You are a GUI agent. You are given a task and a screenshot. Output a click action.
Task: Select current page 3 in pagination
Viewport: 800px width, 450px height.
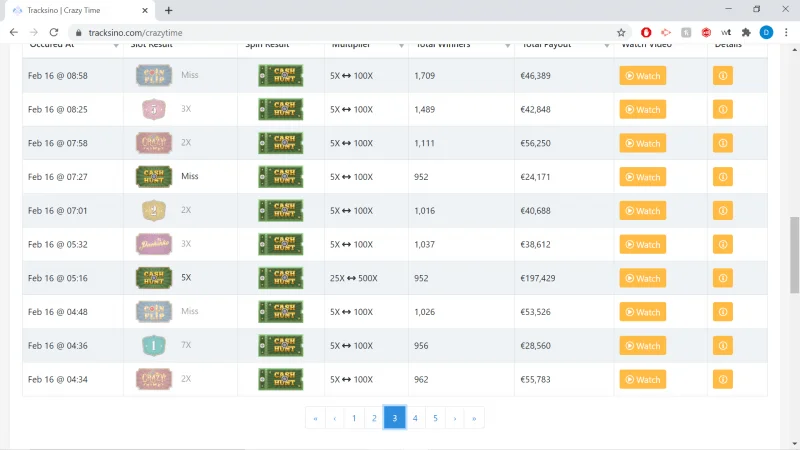tap(394, 418)
